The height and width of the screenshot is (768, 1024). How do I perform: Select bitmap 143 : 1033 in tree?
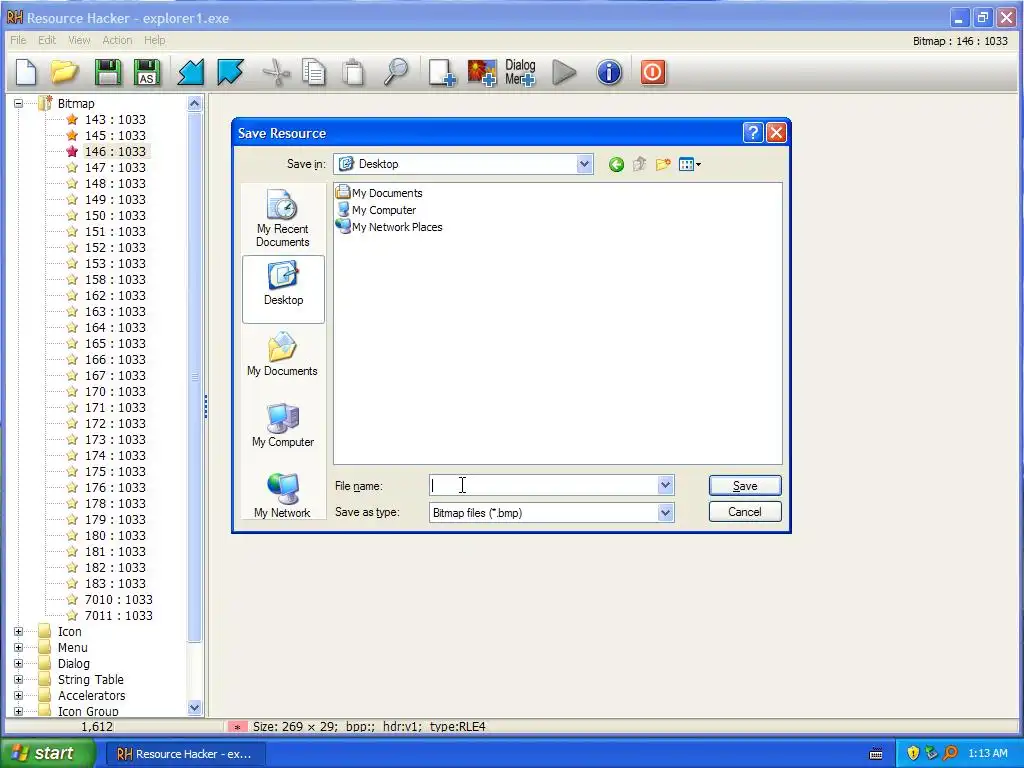115,120
